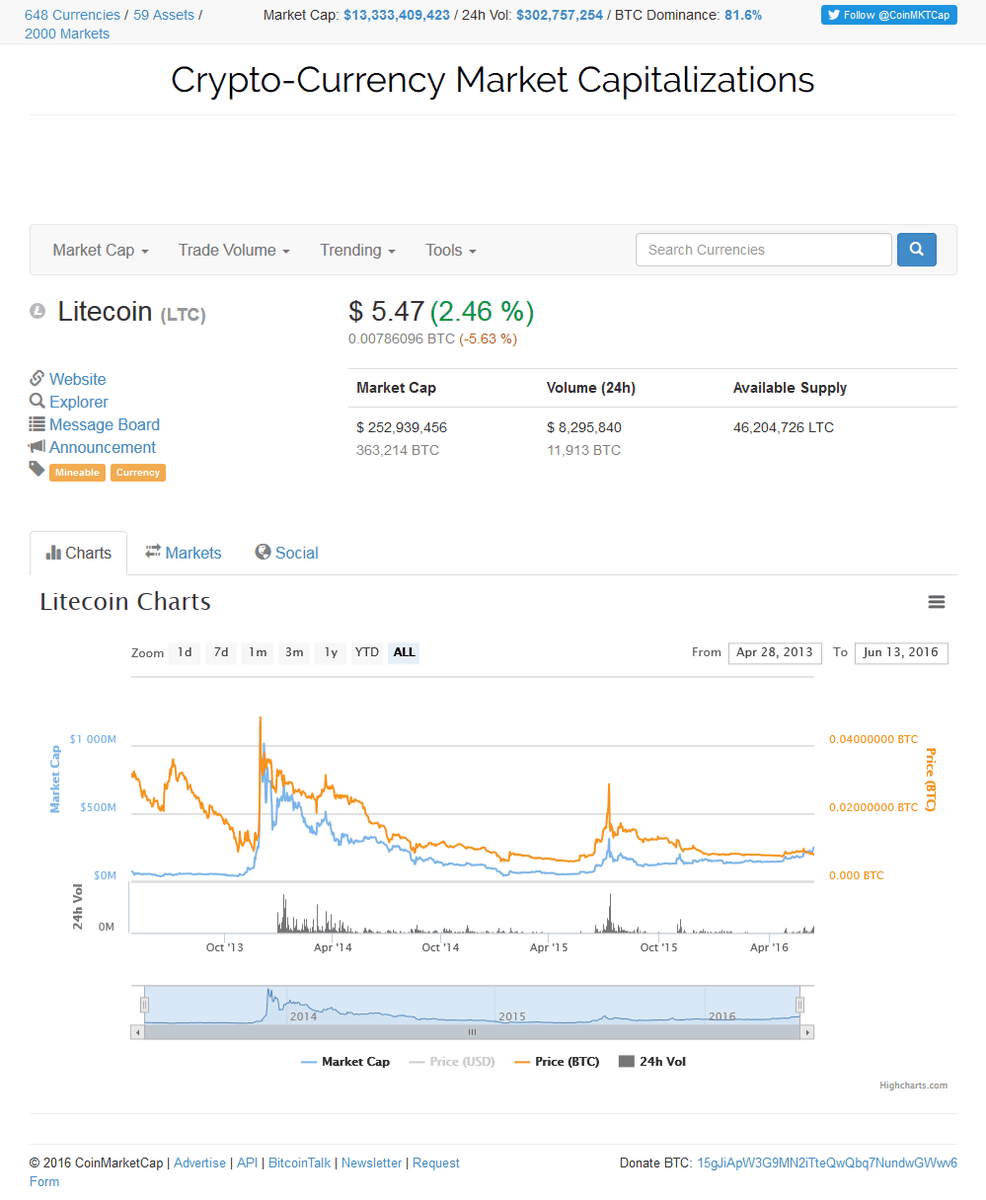
Task: Open the chart hamburger context menu
Action: [936, 602]
